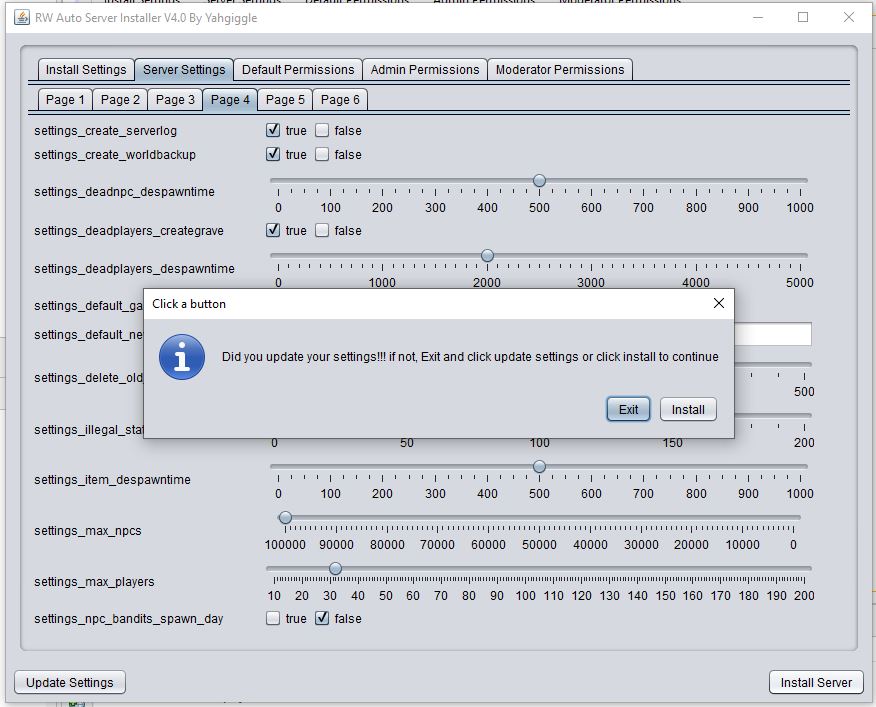This screenshot has height=707, width=876.
Task: Click the settings_max_players slider knob
Action: click(335, 569)
